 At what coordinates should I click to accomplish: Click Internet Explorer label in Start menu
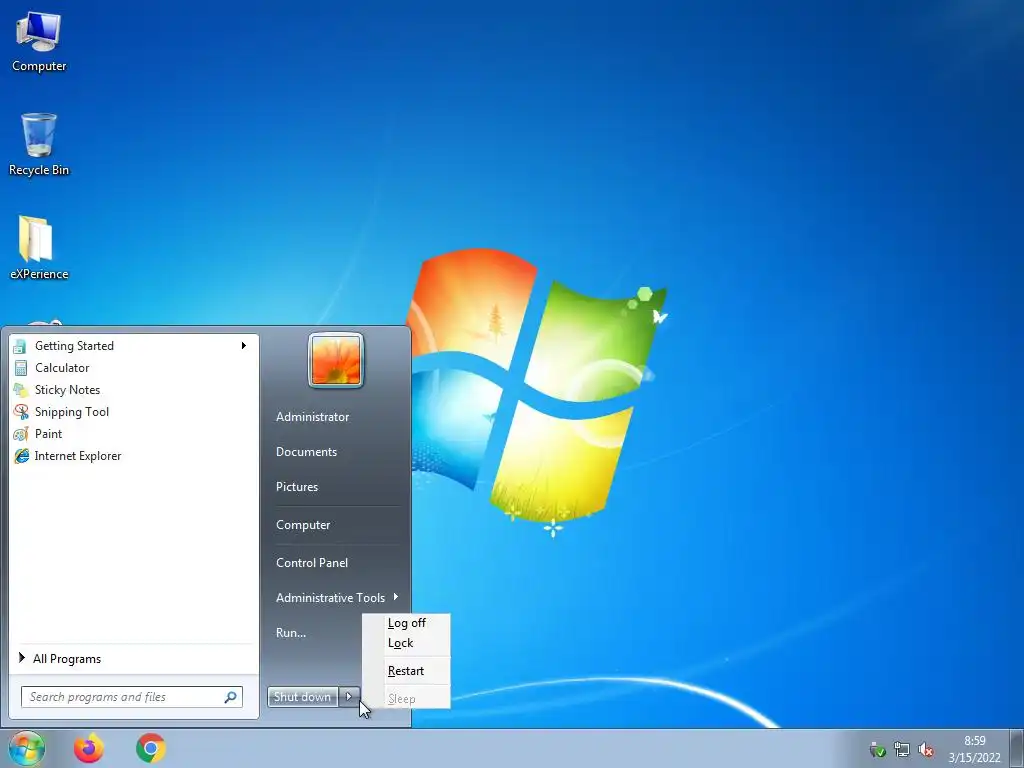78,456
